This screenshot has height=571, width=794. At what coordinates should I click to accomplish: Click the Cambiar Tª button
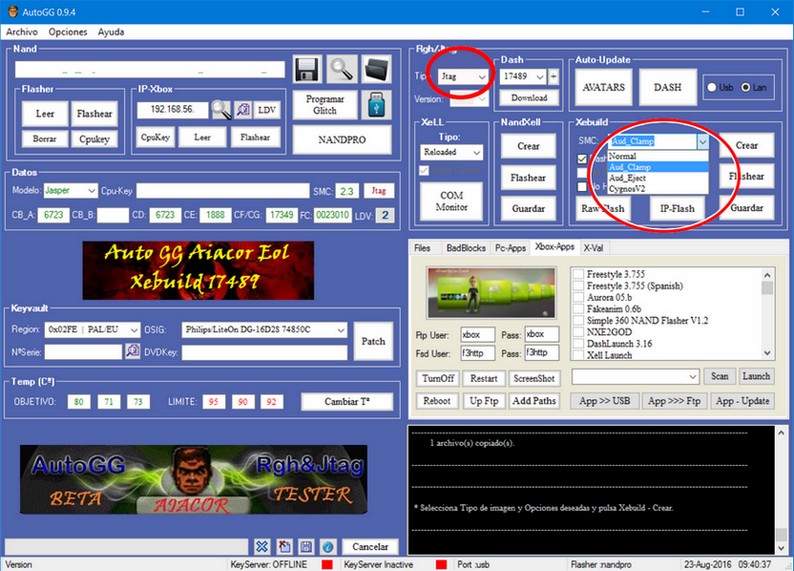pyautogui.click(x=347, y=401)
